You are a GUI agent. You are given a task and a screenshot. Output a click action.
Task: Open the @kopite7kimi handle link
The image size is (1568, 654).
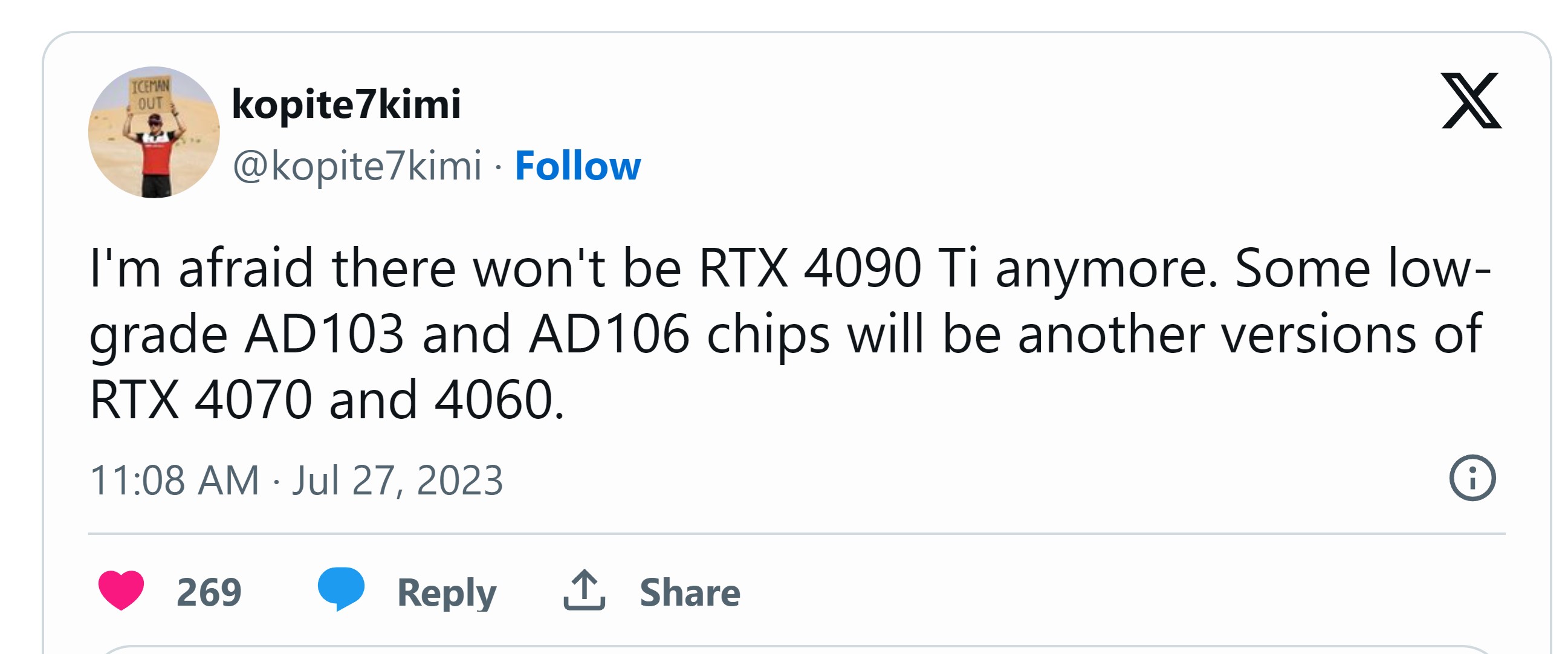357,166
